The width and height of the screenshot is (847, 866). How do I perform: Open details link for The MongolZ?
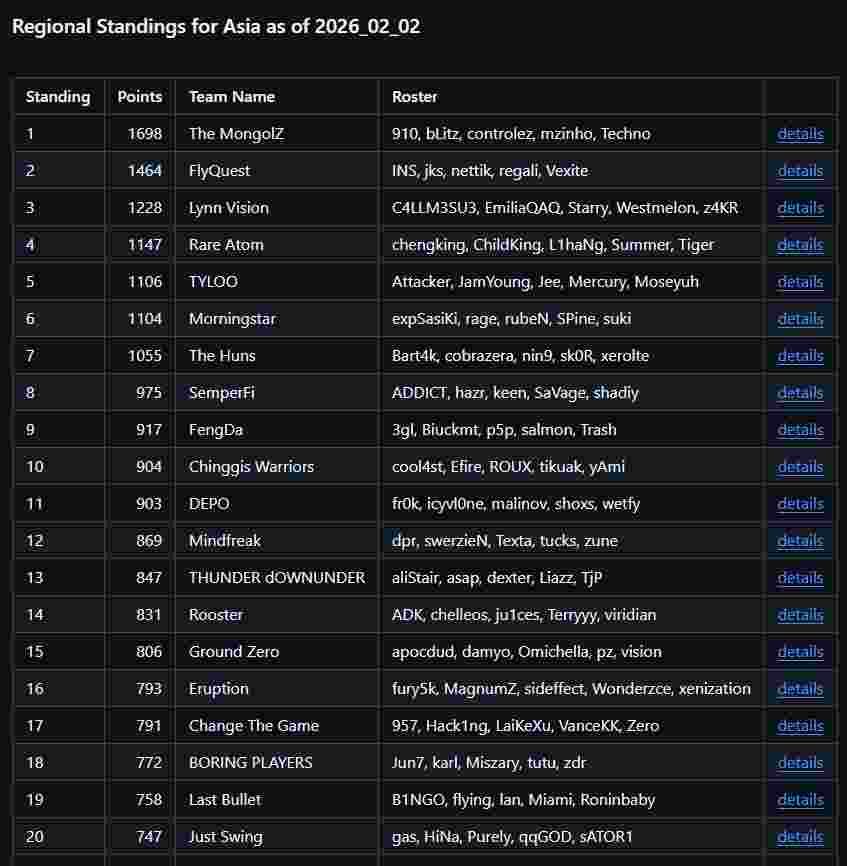point(800,134)
